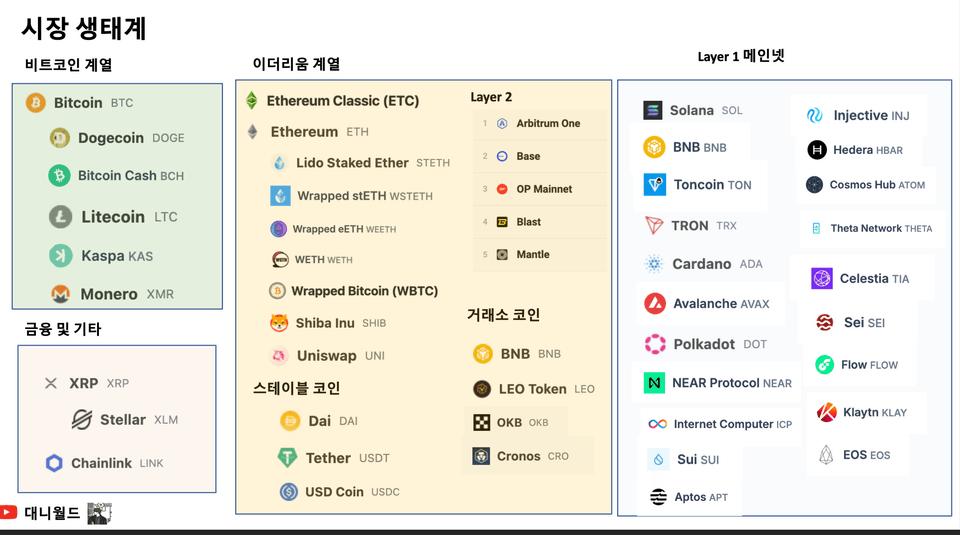Click the Wrapped stETH square icon
Image resolution: width=960 pixels, height=535 pixels.
pos(280,196)
